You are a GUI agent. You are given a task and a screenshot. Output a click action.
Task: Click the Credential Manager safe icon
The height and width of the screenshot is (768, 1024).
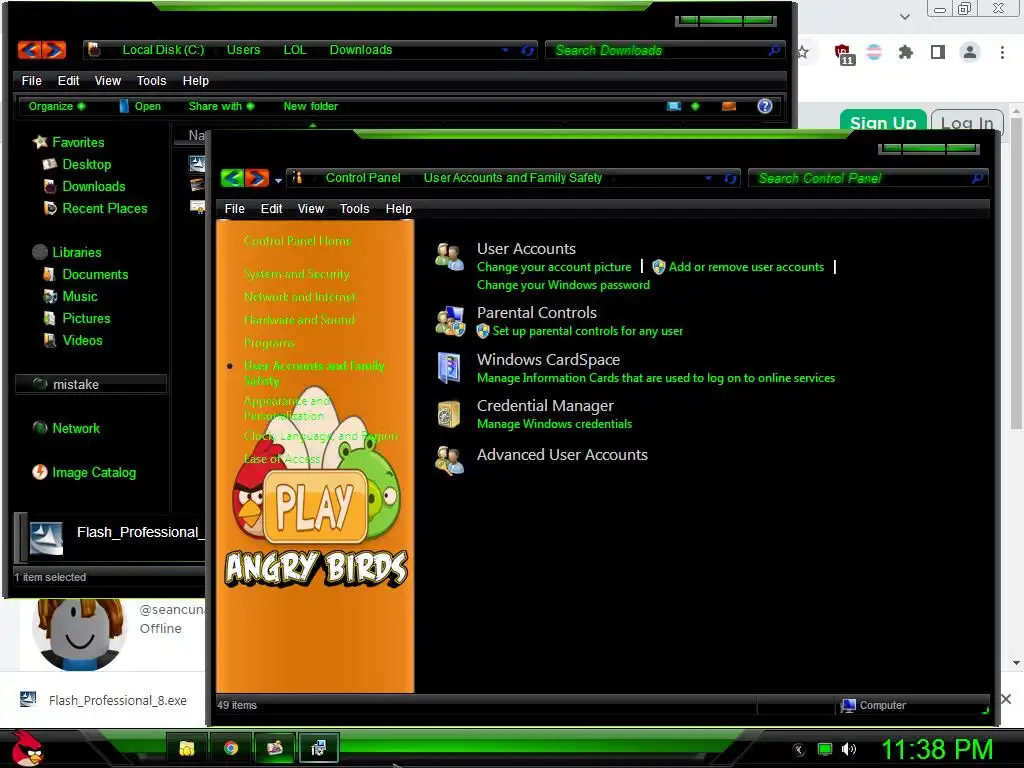(x=449, y=414)
